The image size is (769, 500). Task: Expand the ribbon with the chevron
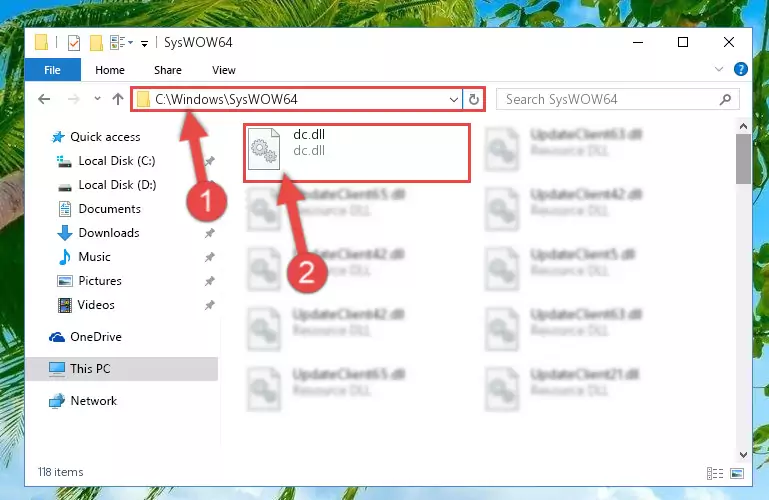click(718, 69)
